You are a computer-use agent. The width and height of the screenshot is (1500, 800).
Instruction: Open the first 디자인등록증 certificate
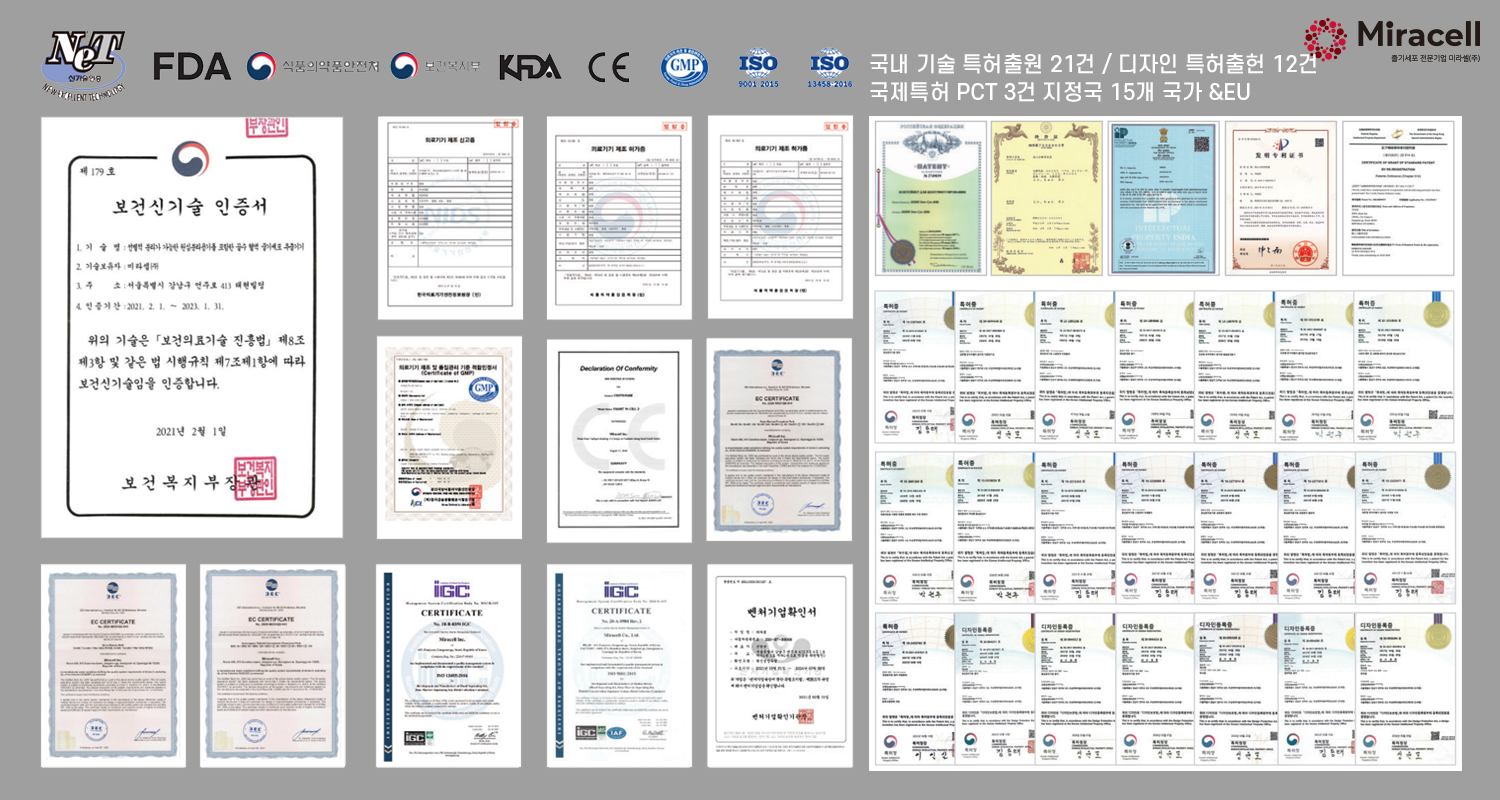(x=911, y=689)
